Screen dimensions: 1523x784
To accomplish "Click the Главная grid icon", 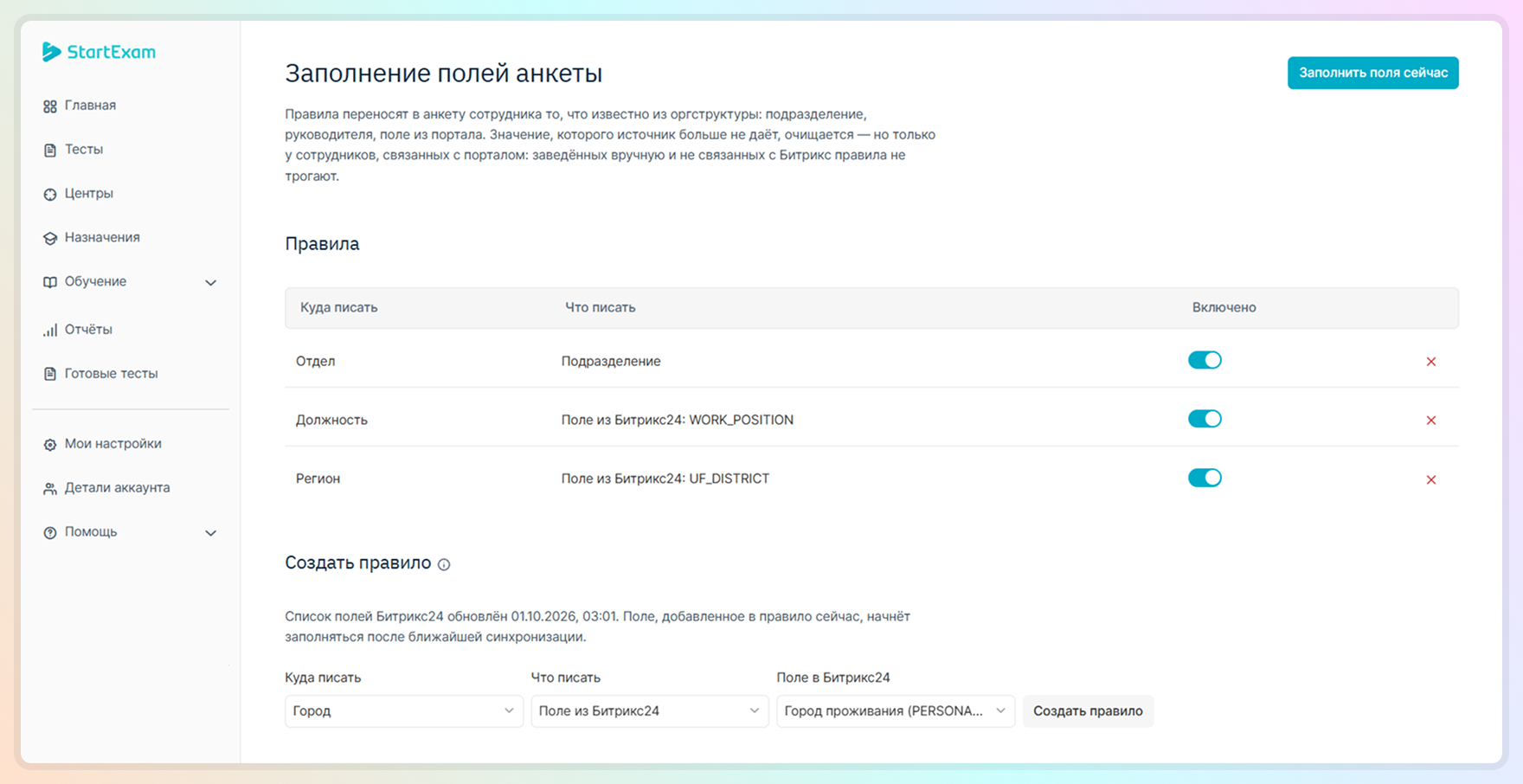I will pyautogui.click(x=50, y=106).
